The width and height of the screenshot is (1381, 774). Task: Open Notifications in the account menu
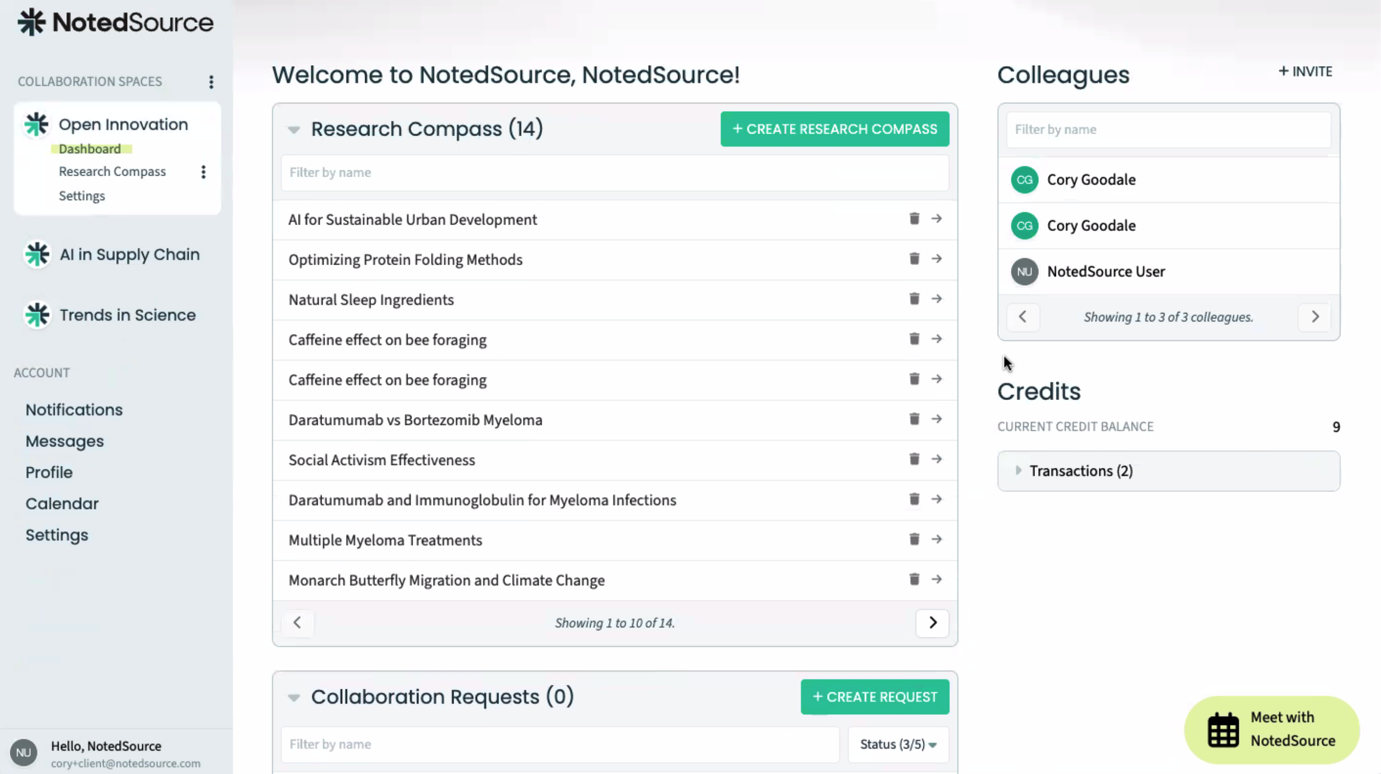tap(74, 410)
